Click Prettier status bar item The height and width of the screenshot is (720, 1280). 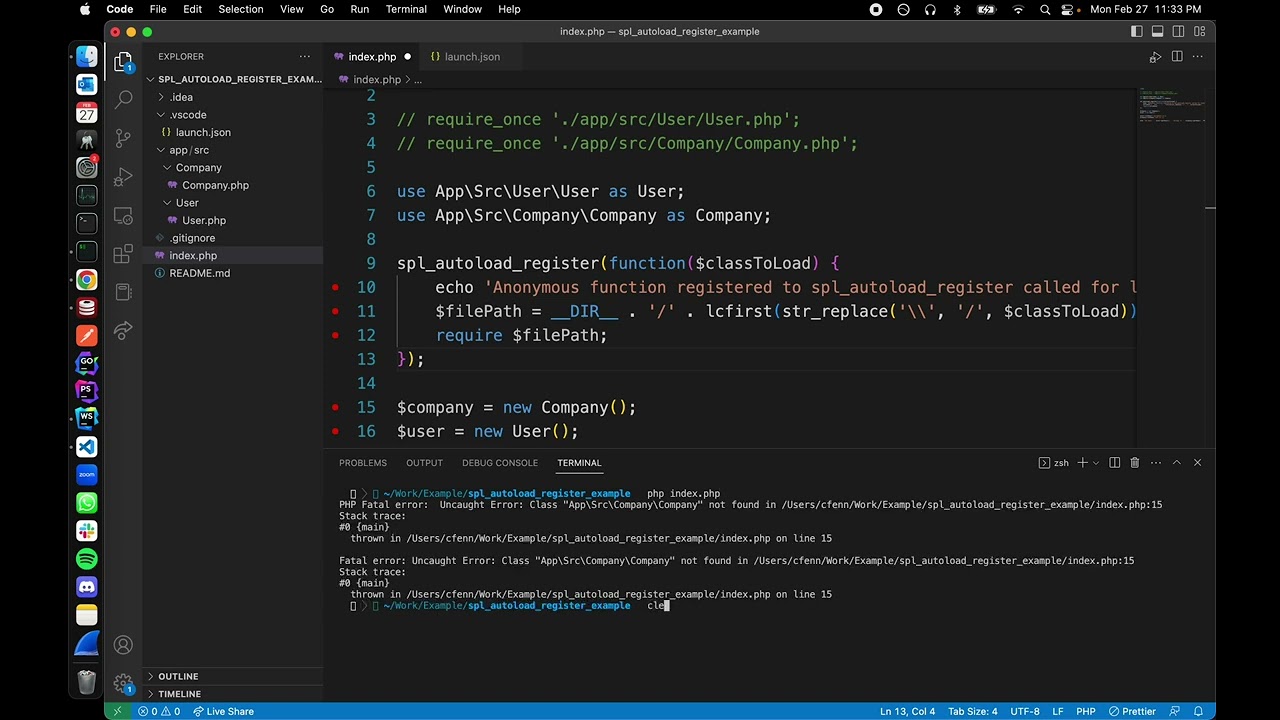point(1132,711)
